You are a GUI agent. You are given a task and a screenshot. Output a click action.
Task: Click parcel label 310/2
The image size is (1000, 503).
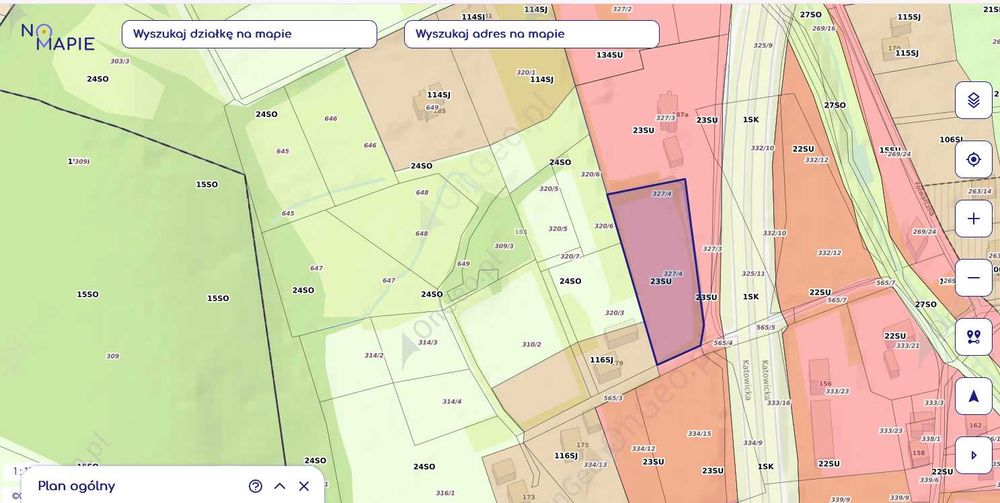point(531,344)
